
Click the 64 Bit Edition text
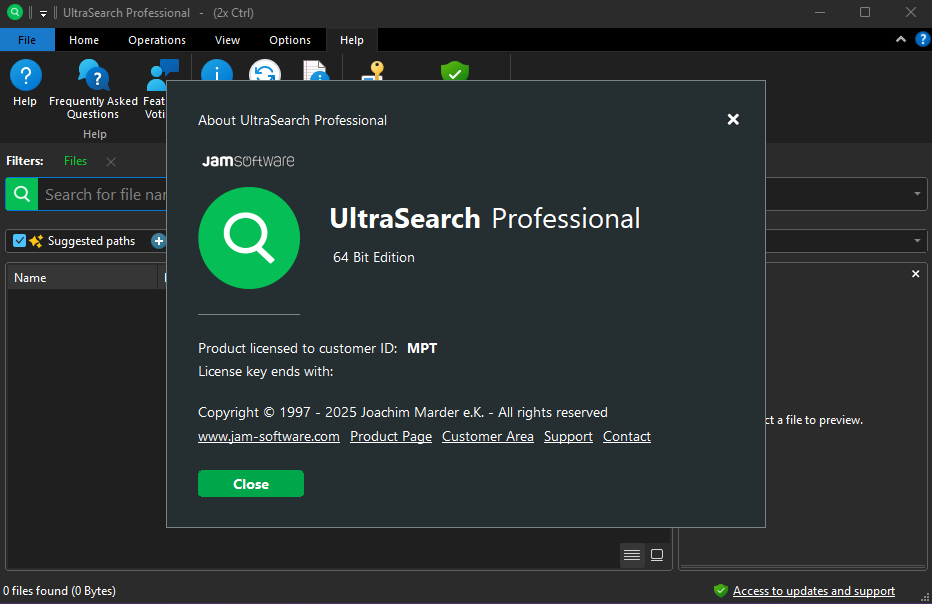[374, 257]
